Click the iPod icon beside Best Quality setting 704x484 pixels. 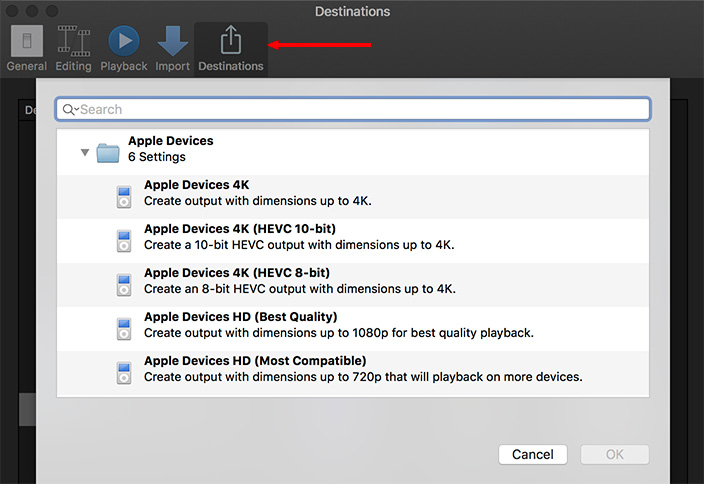pyautogui.click(x=124, y=329)
